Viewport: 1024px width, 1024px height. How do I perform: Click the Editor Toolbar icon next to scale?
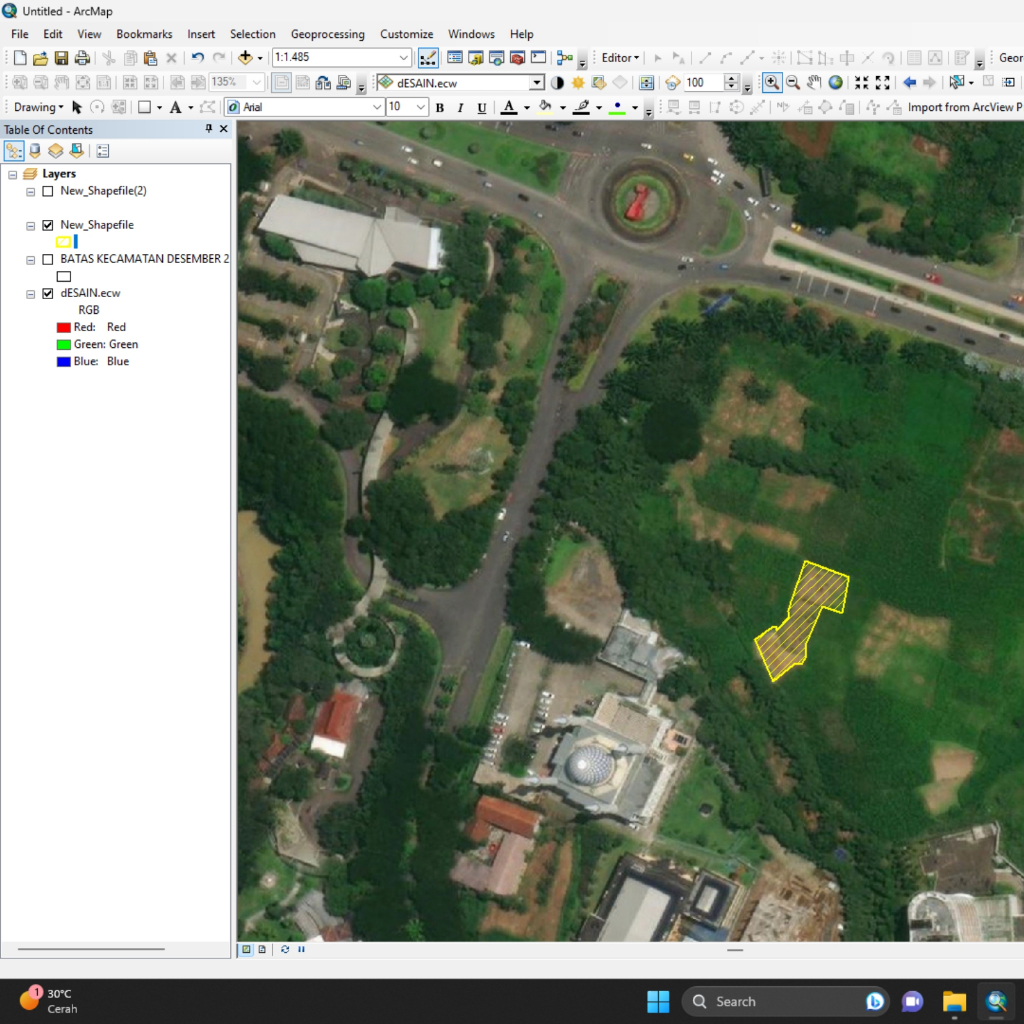(x=428, y=58)
